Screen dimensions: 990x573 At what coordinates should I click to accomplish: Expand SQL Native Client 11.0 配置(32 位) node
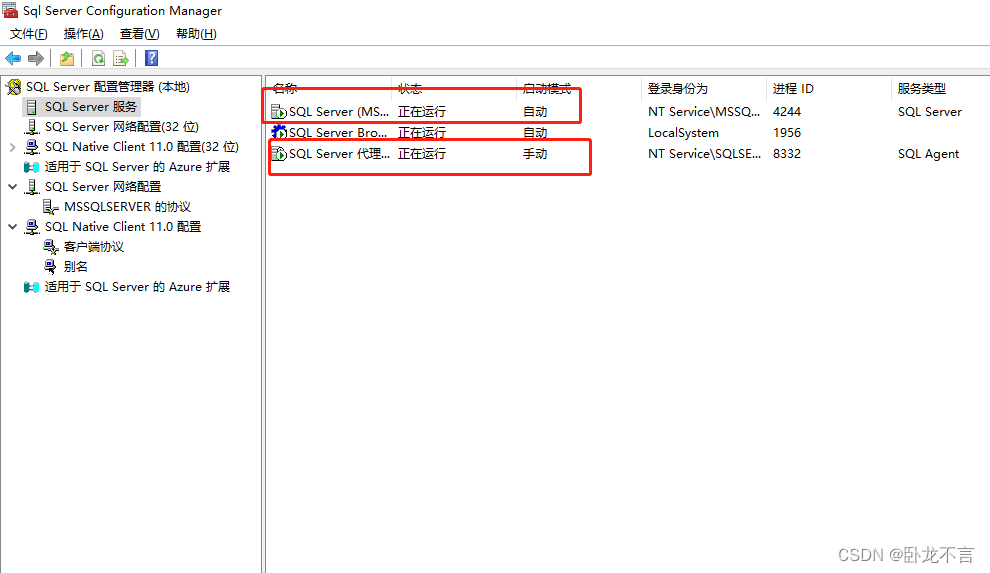[x=13, y=147]
